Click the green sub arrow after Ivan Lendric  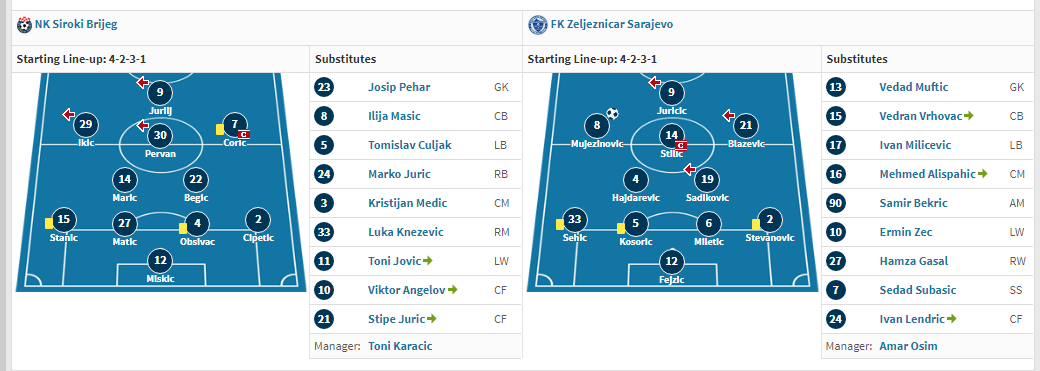952,319
